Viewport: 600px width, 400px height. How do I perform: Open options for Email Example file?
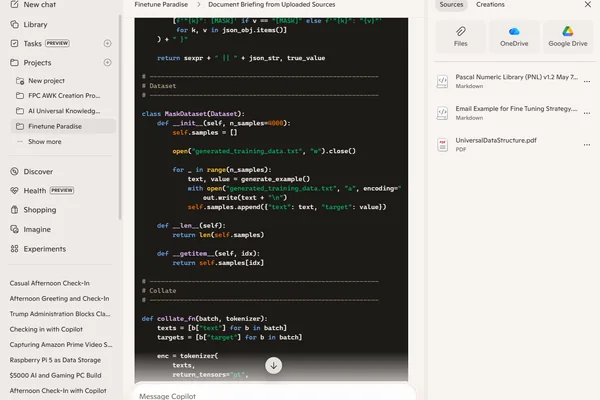click(587, 113)
